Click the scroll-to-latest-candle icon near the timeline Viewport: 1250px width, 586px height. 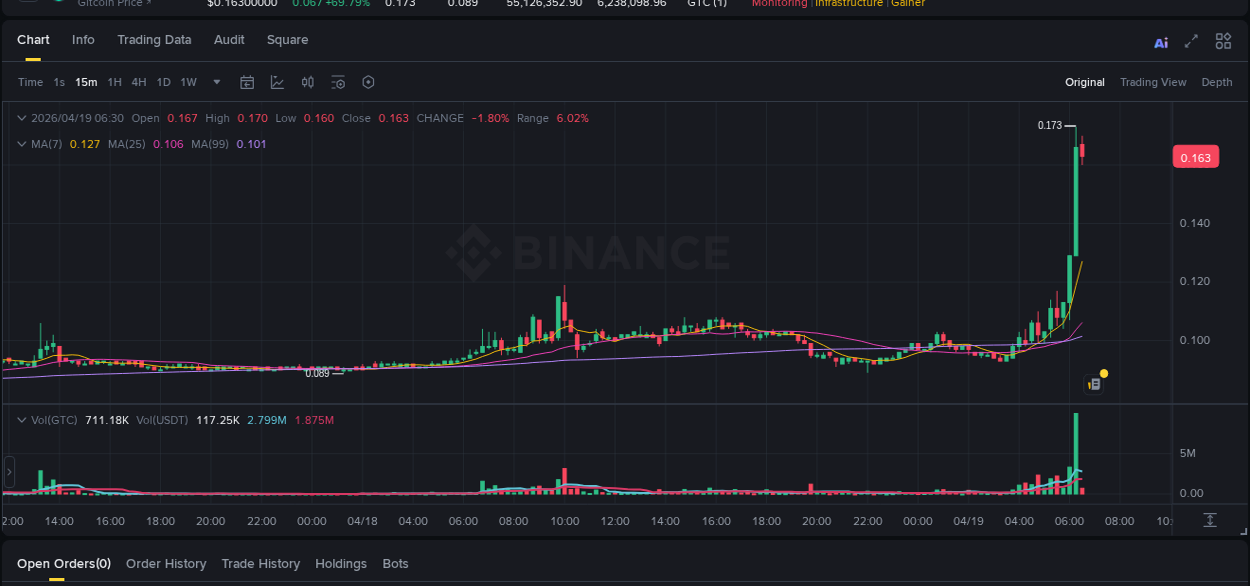(1209, 520)
